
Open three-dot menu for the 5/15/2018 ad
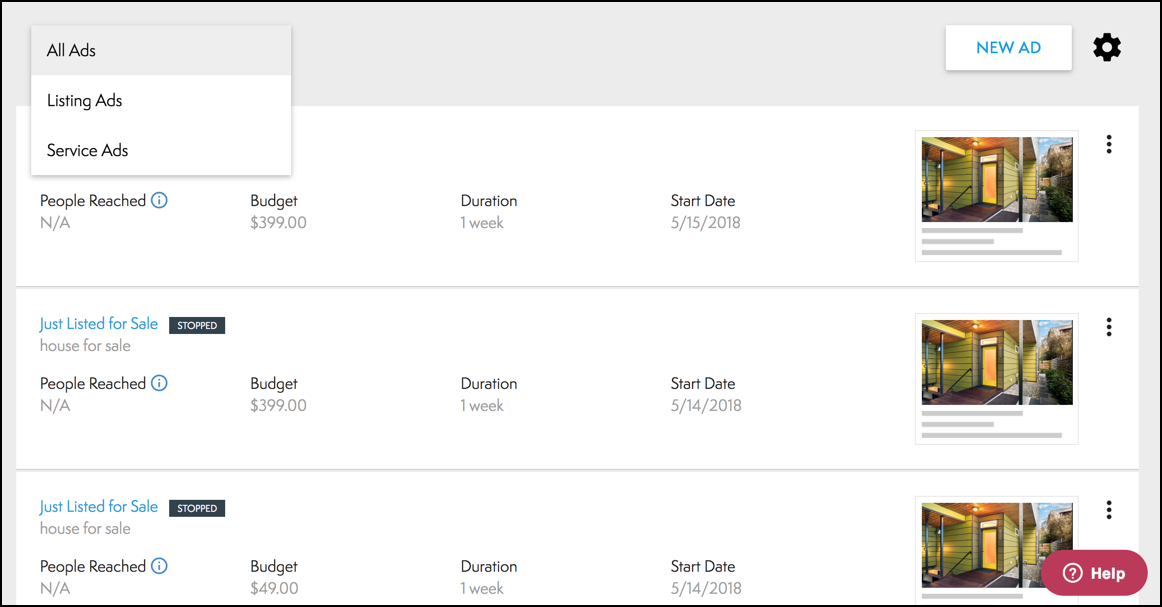[1109, 145]
